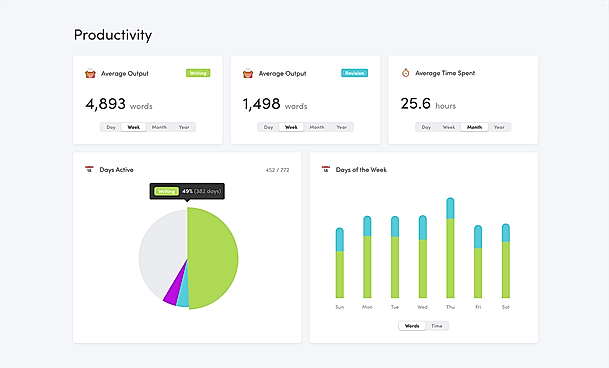Click the stopwatch icon beside Average Time Spent

(x=405, y=73)
